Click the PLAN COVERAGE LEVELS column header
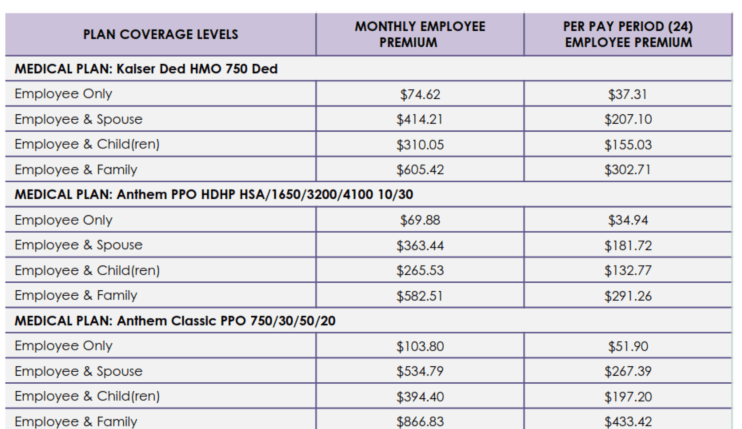The width and height of the screenshot is (742, 429). click(x=161, y=35)
